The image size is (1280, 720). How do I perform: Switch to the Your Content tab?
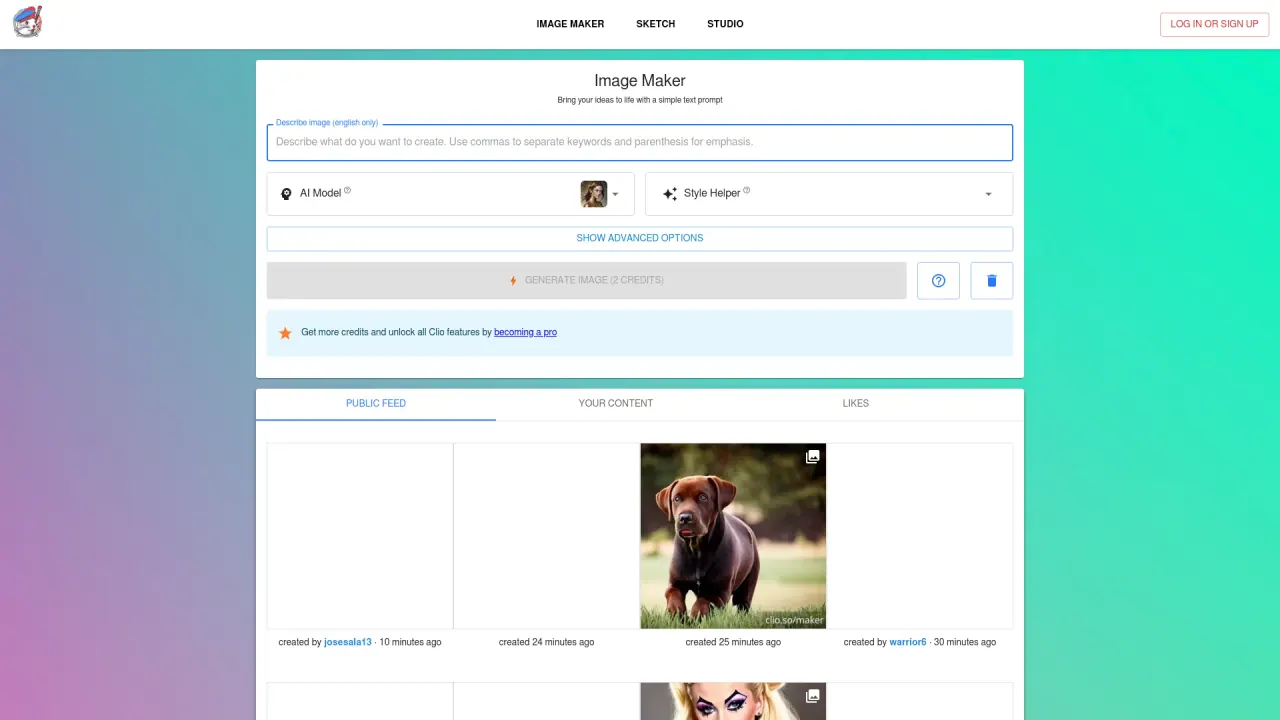[616, 404]
